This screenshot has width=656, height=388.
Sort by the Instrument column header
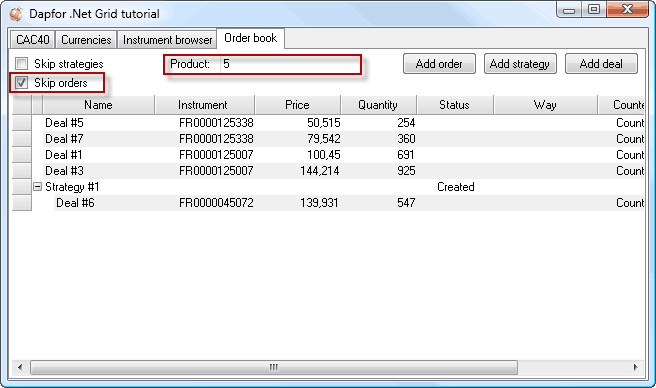pyautogui.click(x=205, y=105)
